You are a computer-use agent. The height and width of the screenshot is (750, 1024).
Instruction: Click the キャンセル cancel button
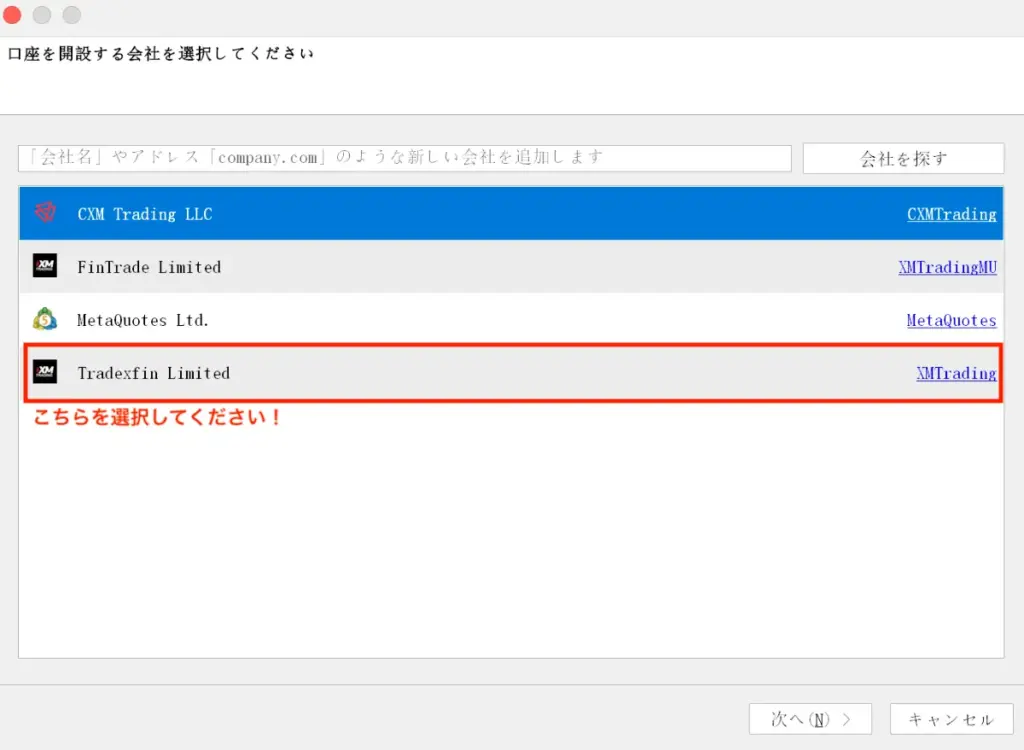click(x=950, y=718)
